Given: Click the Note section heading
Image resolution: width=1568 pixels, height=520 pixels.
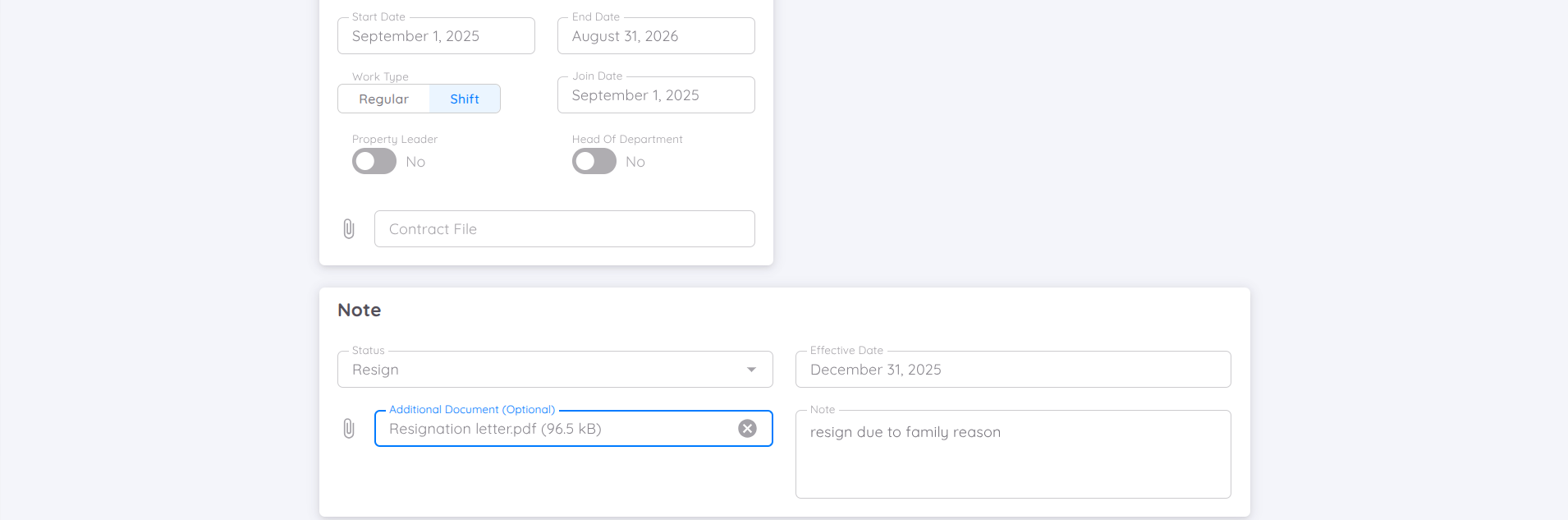Looking at the screenshot, I should (360, 311).
